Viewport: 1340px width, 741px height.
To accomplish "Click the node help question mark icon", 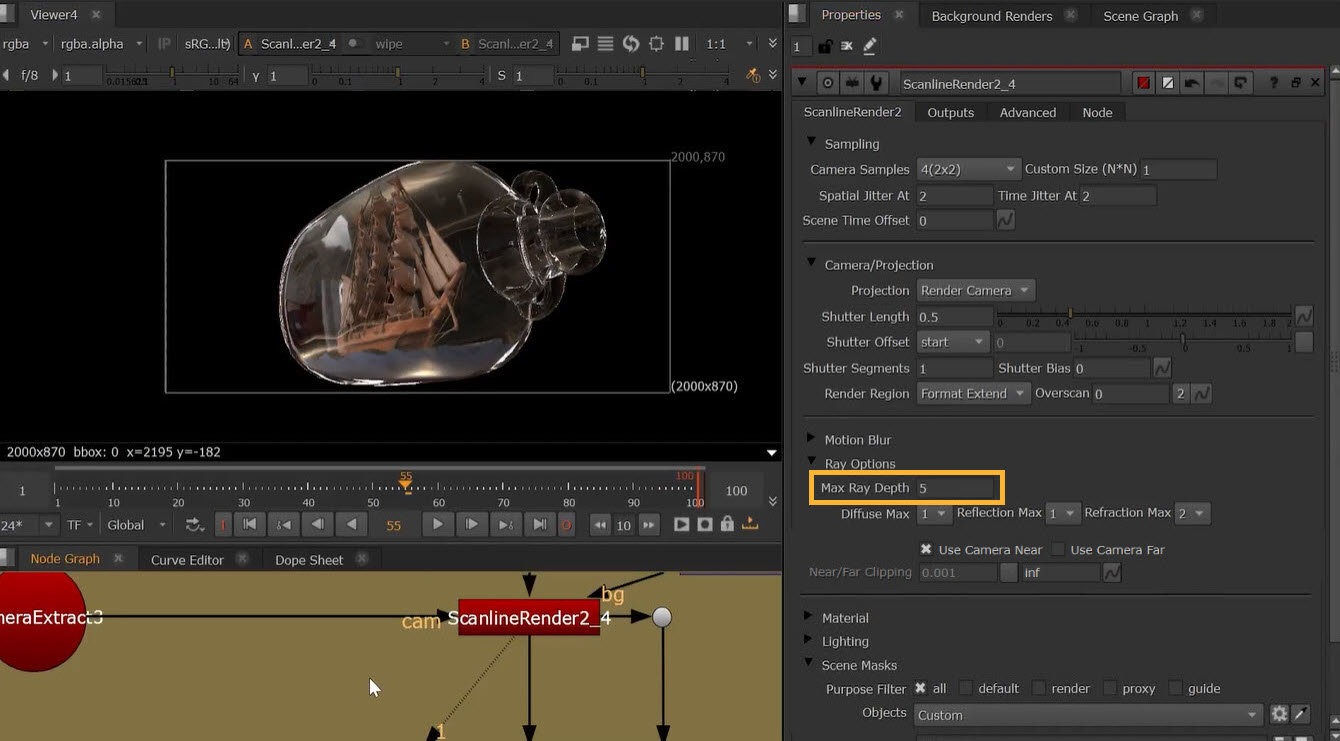I will [x=1273, y=84].
